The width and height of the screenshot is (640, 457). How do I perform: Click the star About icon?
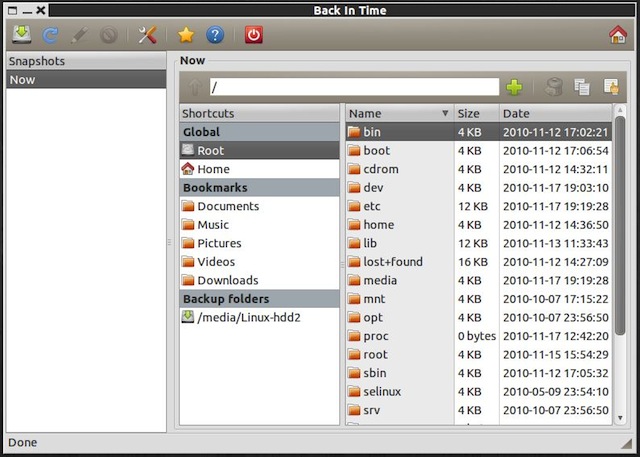[186, 35]
